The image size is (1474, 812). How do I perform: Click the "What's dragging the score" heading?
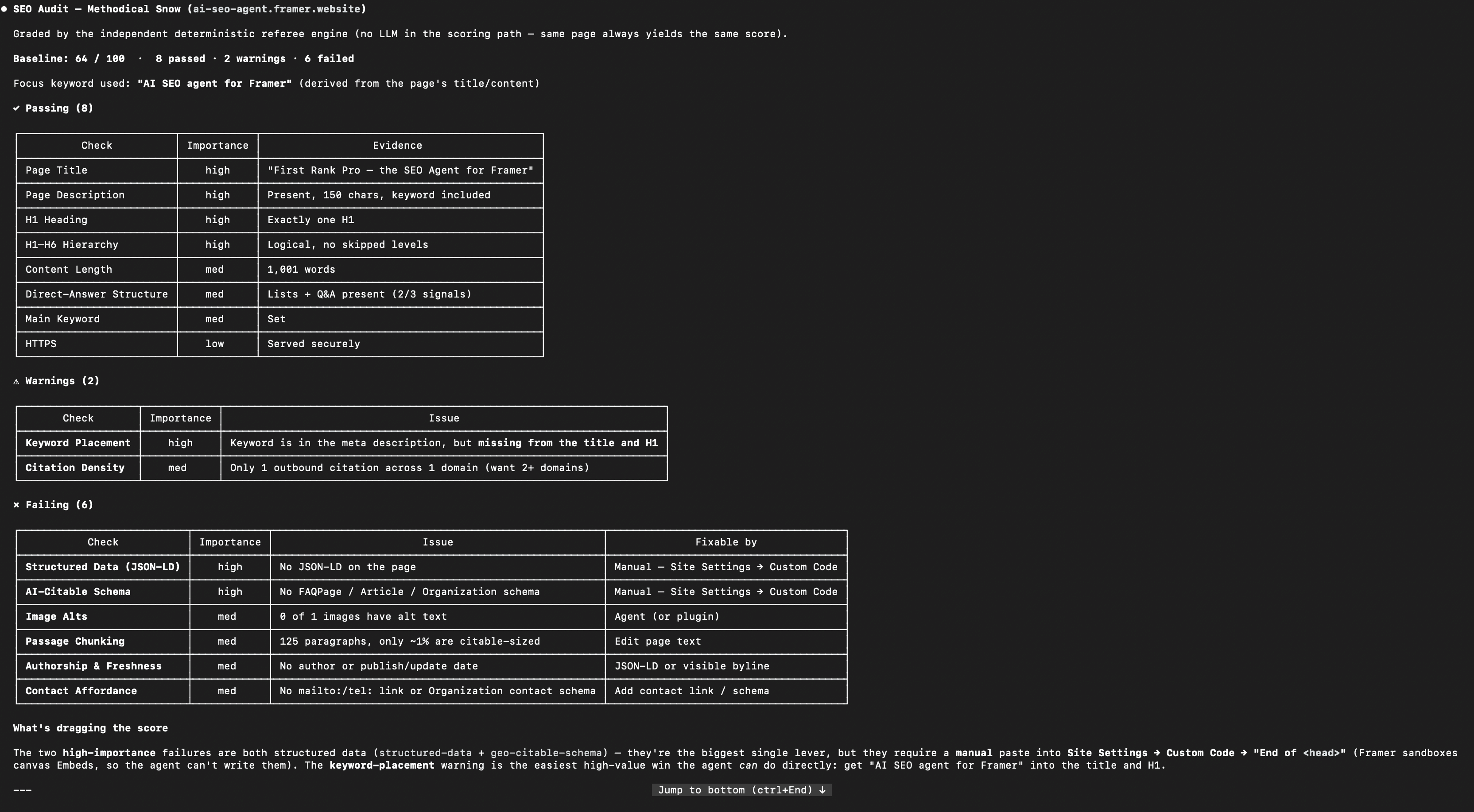click(90, 728)
